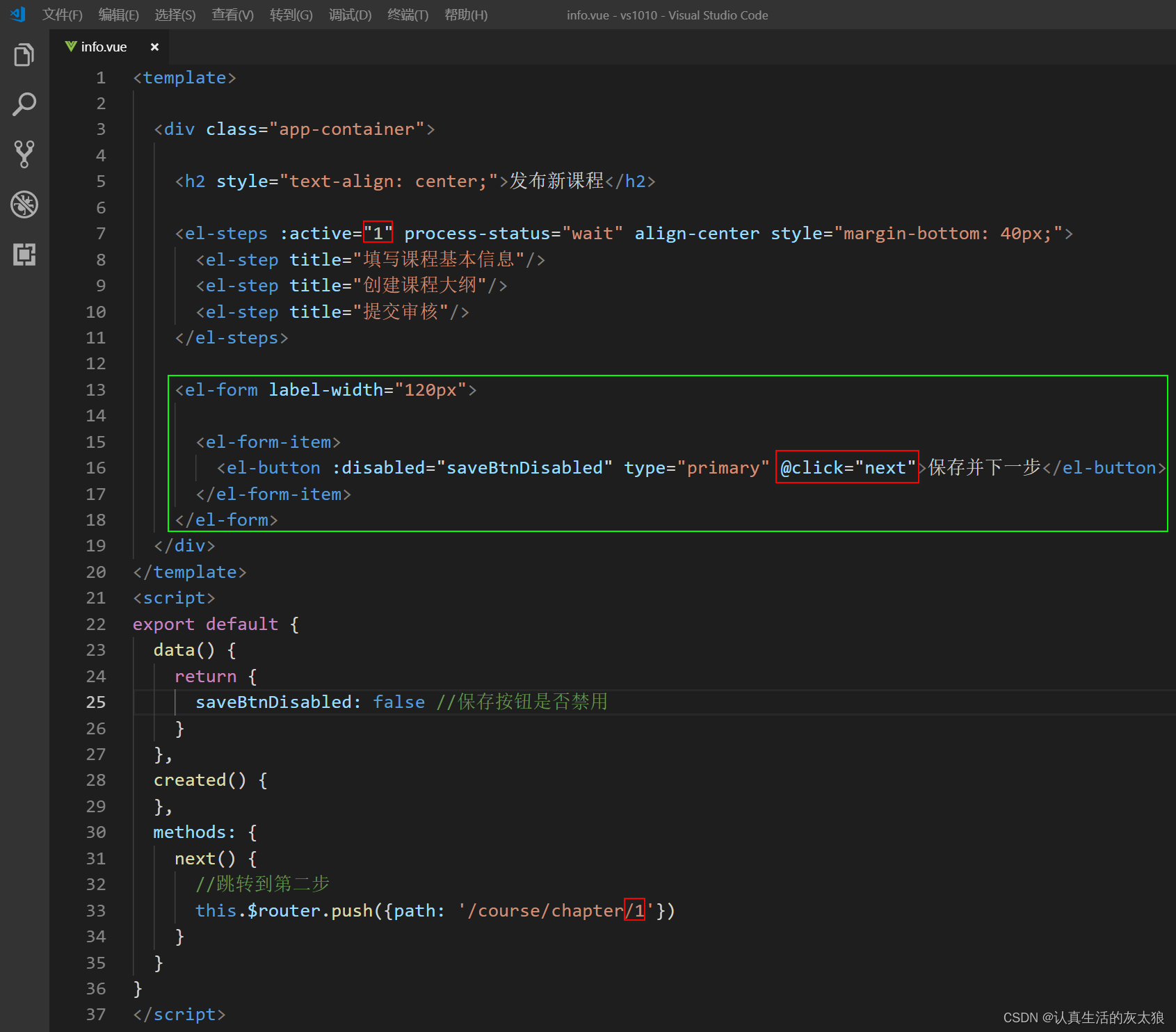
Task: Click the type="primary" attribute
Action: click(697, 468)
